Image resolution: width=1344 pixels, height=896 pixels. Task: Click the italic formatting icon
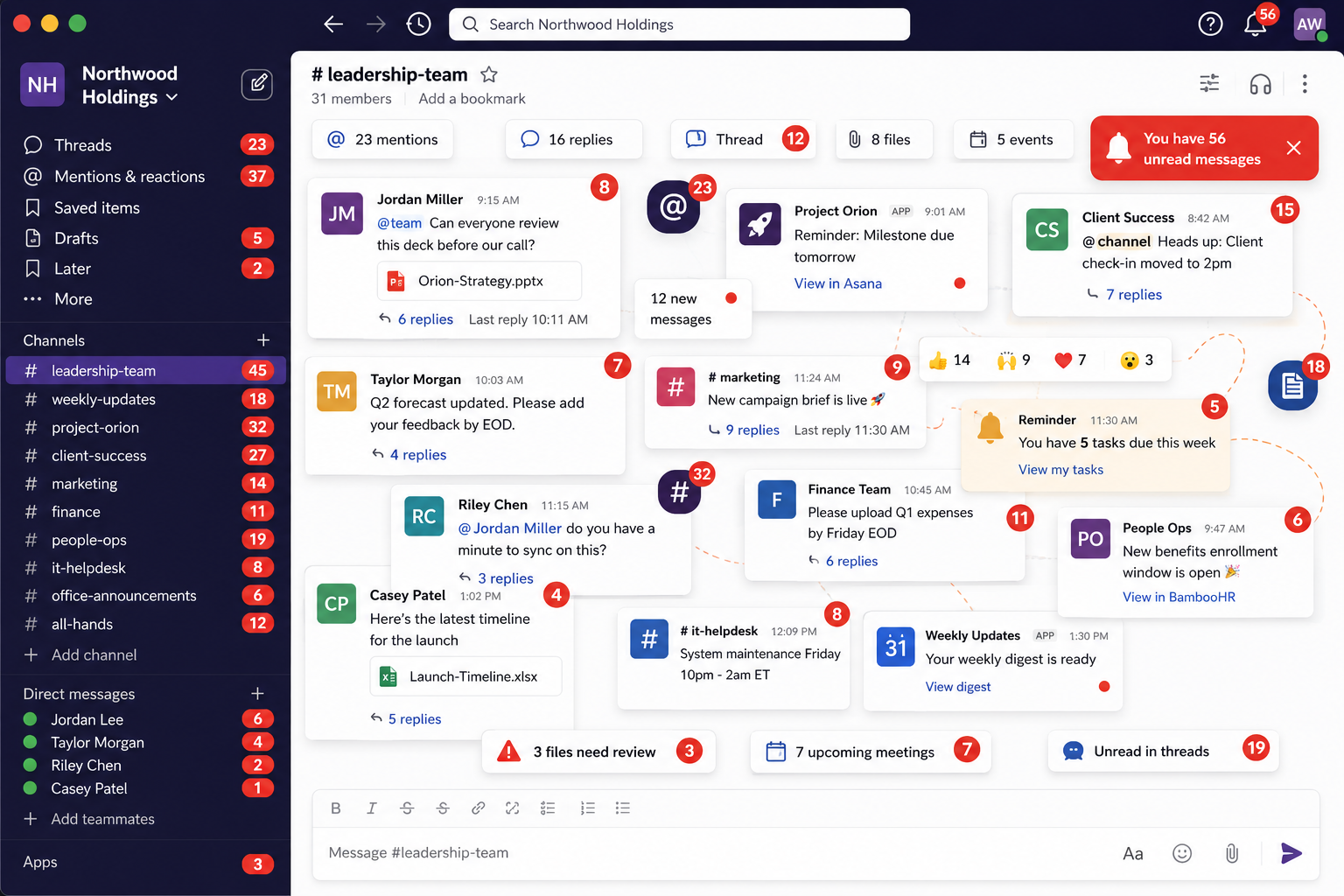[371, 808]
